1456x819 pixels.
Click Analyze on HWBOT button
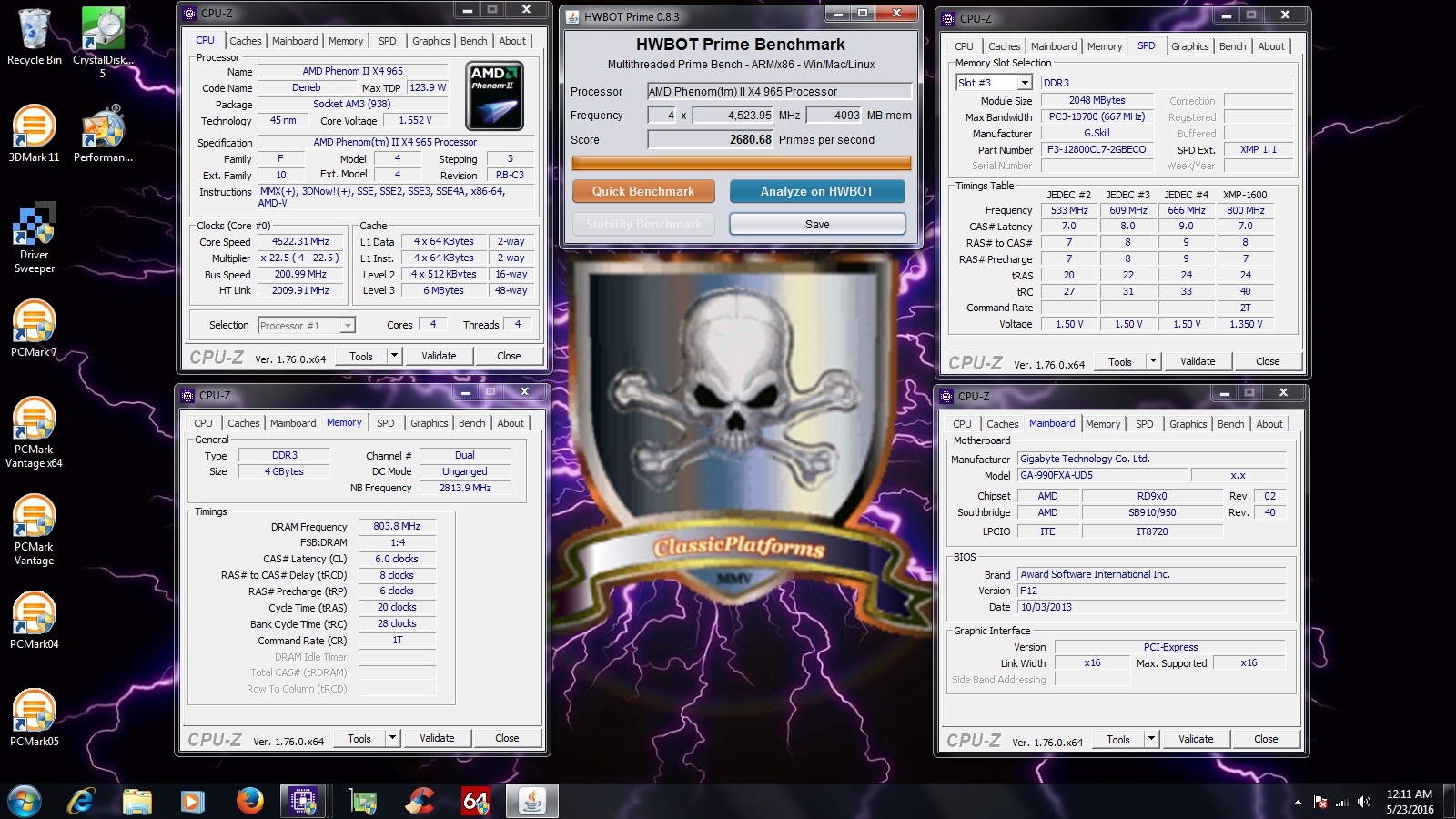pos(817,191)
